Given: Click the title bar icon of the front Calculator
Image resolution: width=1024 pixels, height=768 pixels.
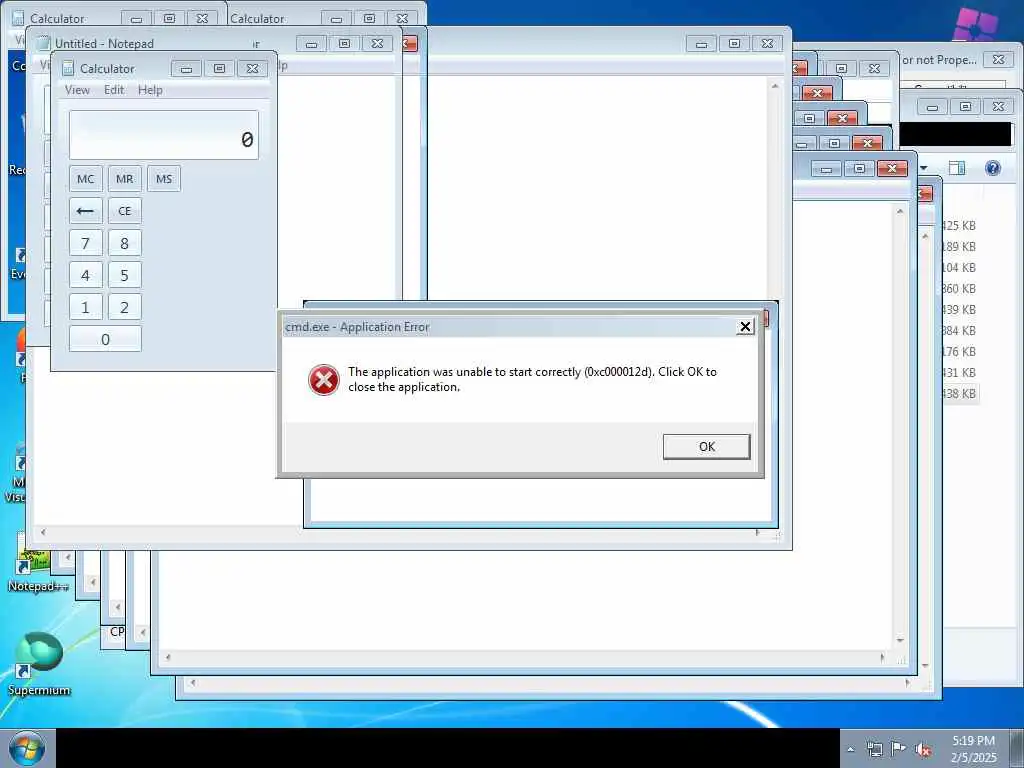Looking at the screenshot, I should (68, 69).
